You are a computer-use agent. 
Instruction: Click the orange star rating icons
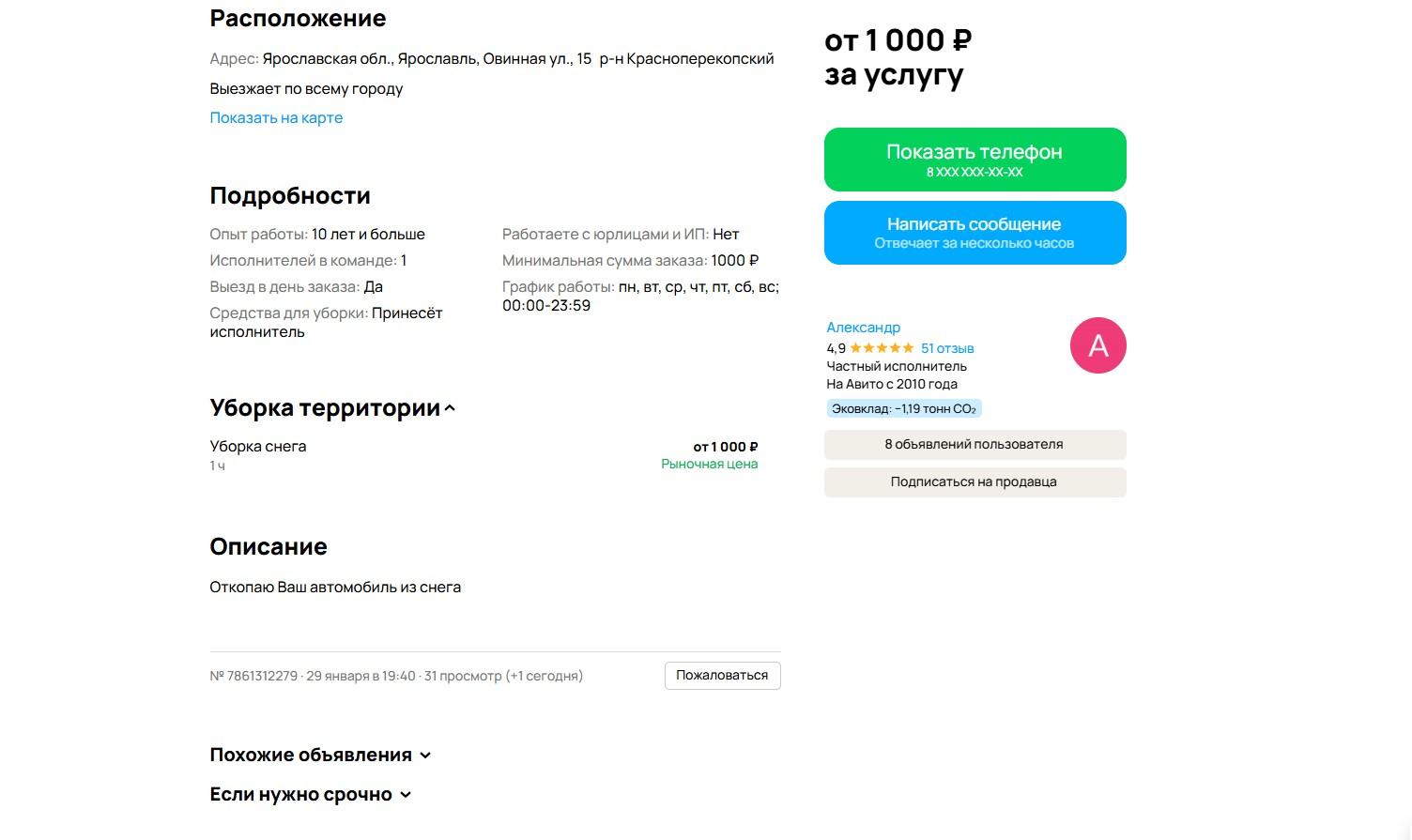tap(882, 348)
